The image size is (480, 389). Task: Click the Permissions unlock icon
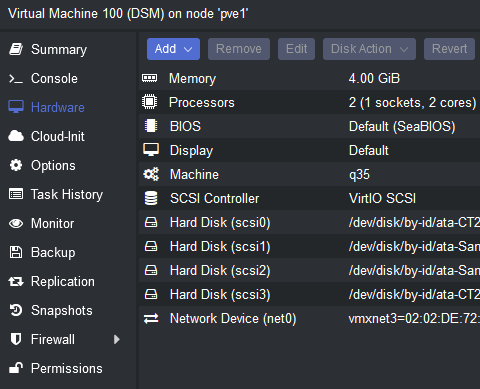[x=16, y=368]
